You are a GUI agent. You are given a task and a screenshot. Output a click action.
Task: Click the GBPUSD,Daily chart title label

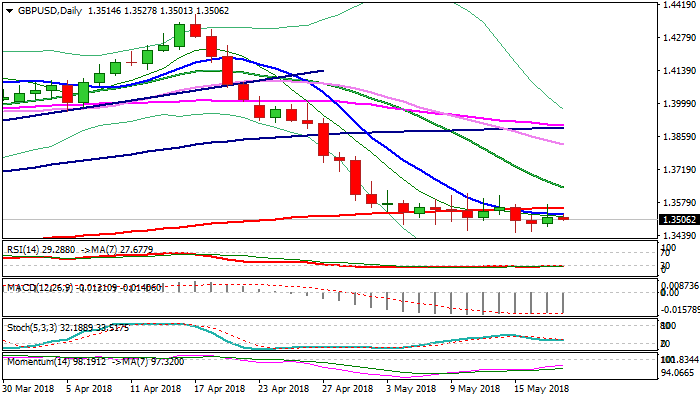click(x=45, y=11)
